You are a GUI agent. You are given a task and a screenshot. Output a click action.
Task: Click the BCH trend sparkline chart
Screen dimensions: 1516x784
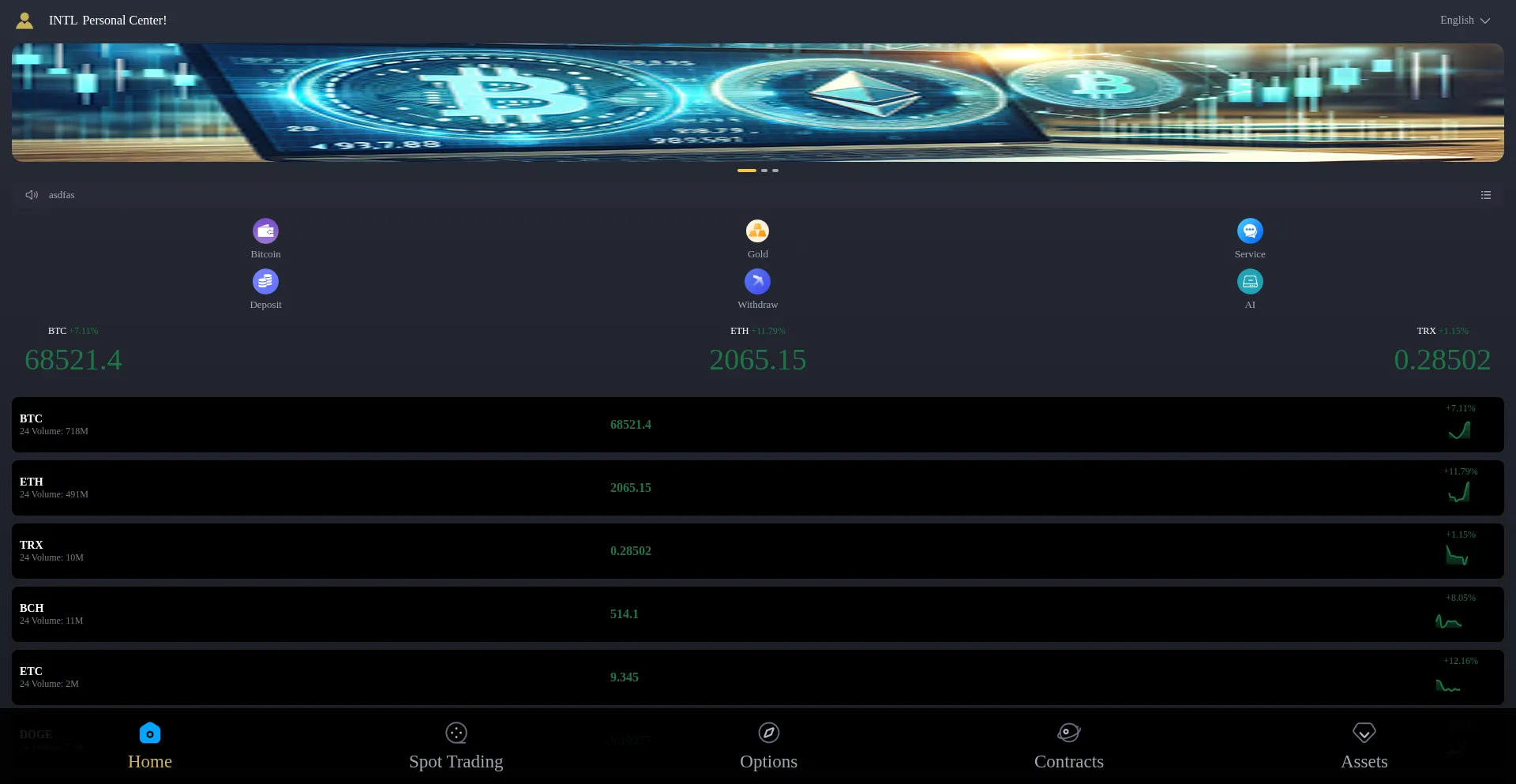click(x=1448, y=621)
